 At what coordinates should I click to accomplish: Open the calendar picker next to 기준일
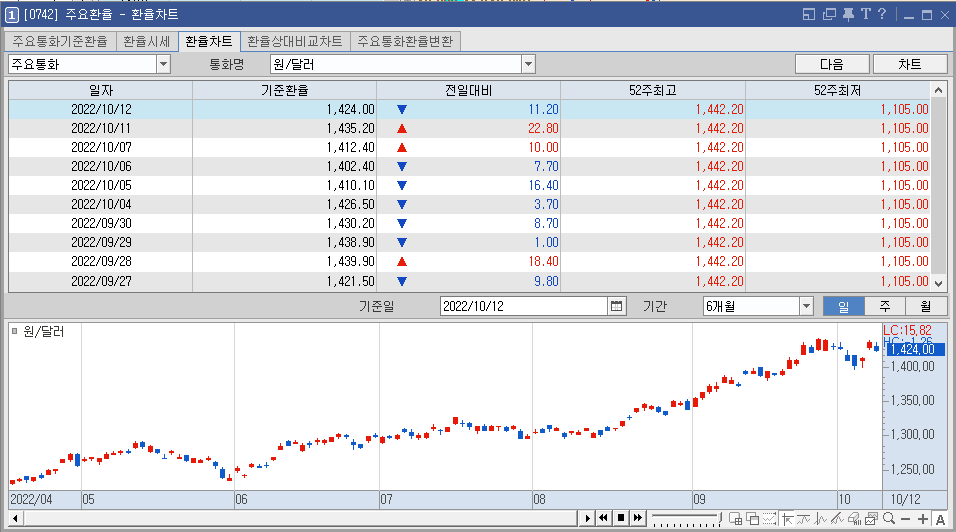[616, 306]
